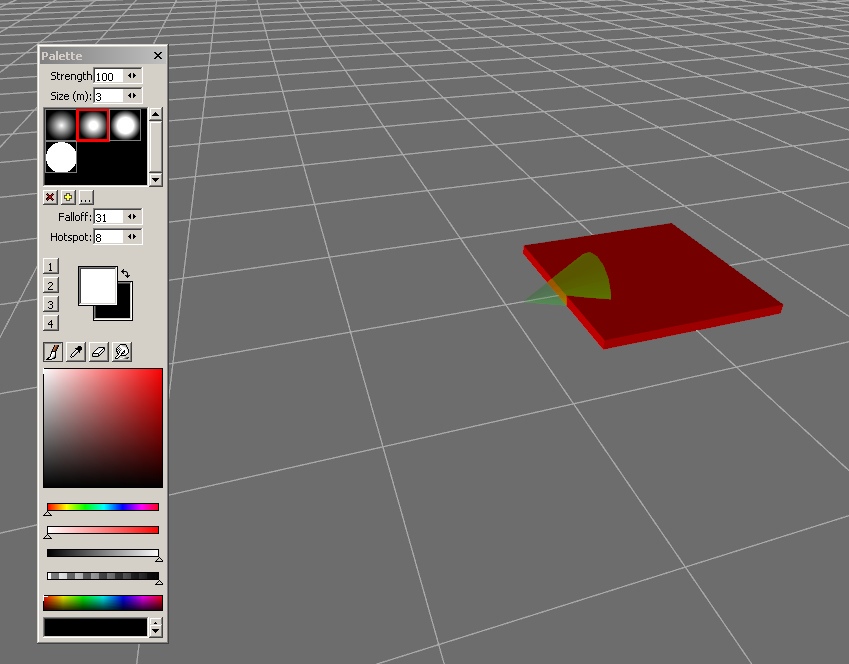
Task: Click the Strength value field
Action: 108,76
